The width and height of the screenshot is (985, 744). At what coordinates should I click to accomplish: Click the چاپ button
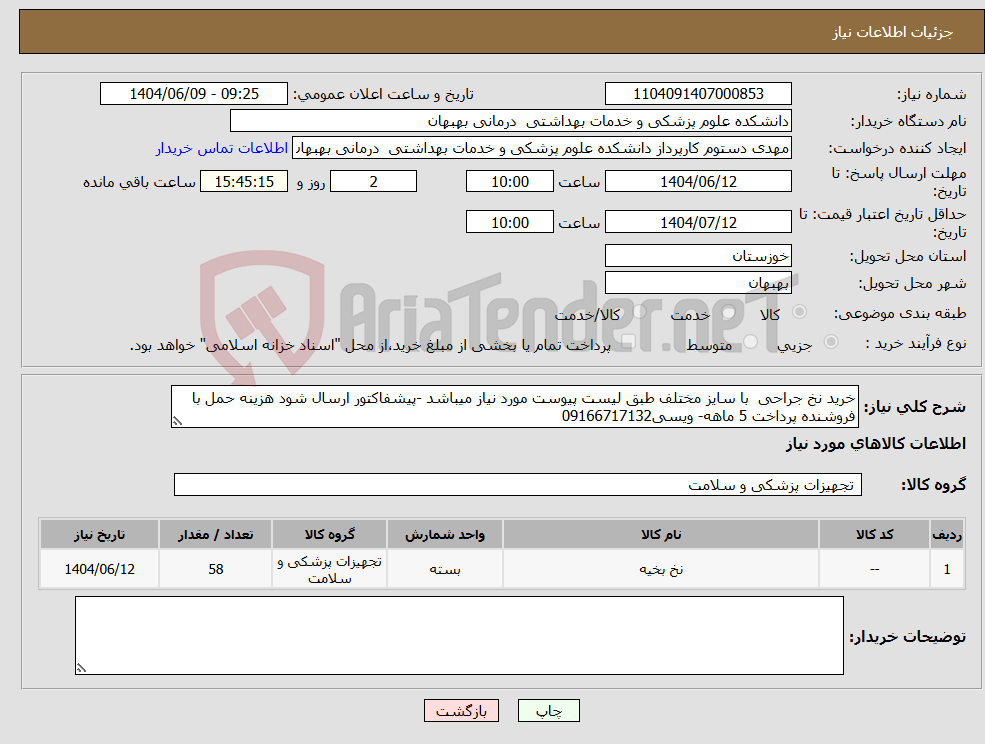(546, 710)
